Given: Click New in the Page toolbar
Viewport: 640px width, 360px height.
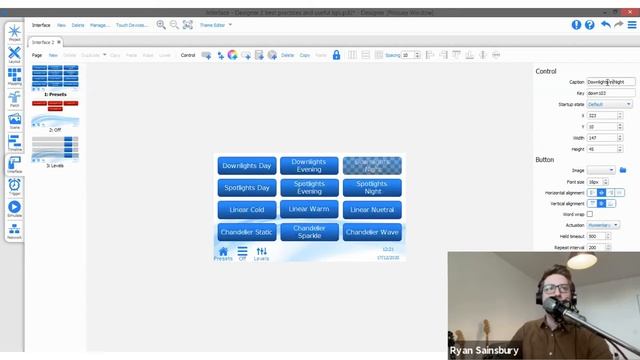Looking at the screenshot, I should click(x=53, y=55).
